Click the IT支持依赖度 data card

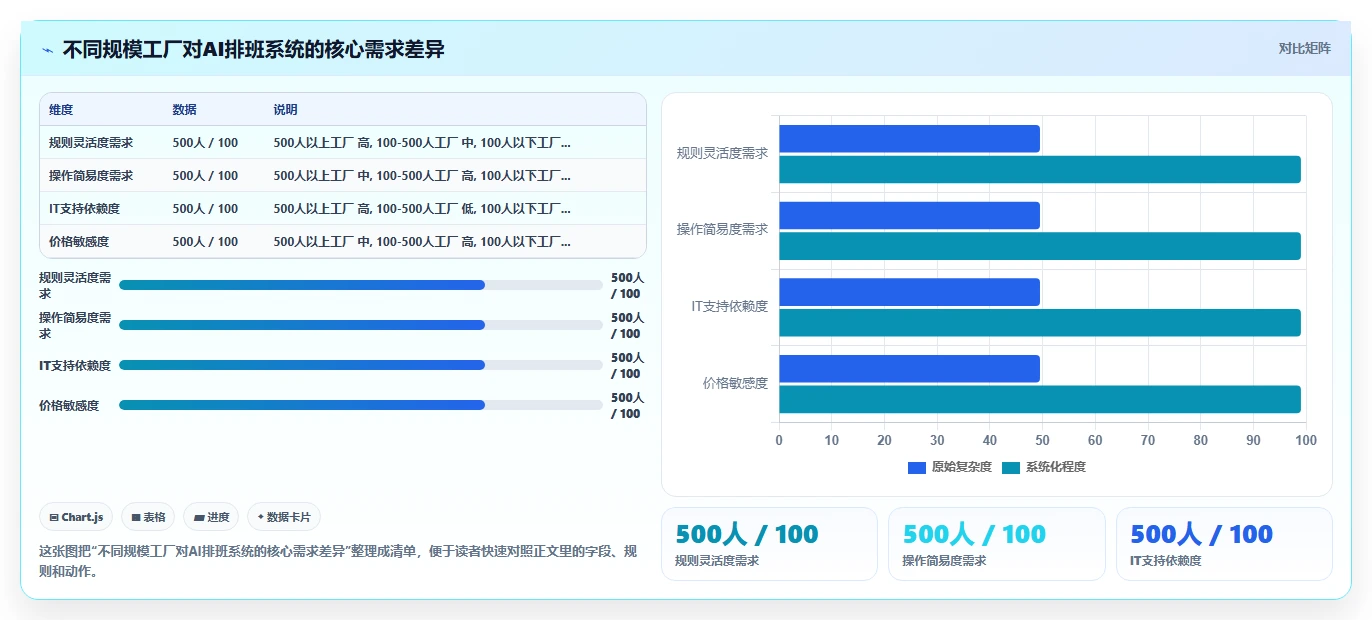(x=1224, y=544)
